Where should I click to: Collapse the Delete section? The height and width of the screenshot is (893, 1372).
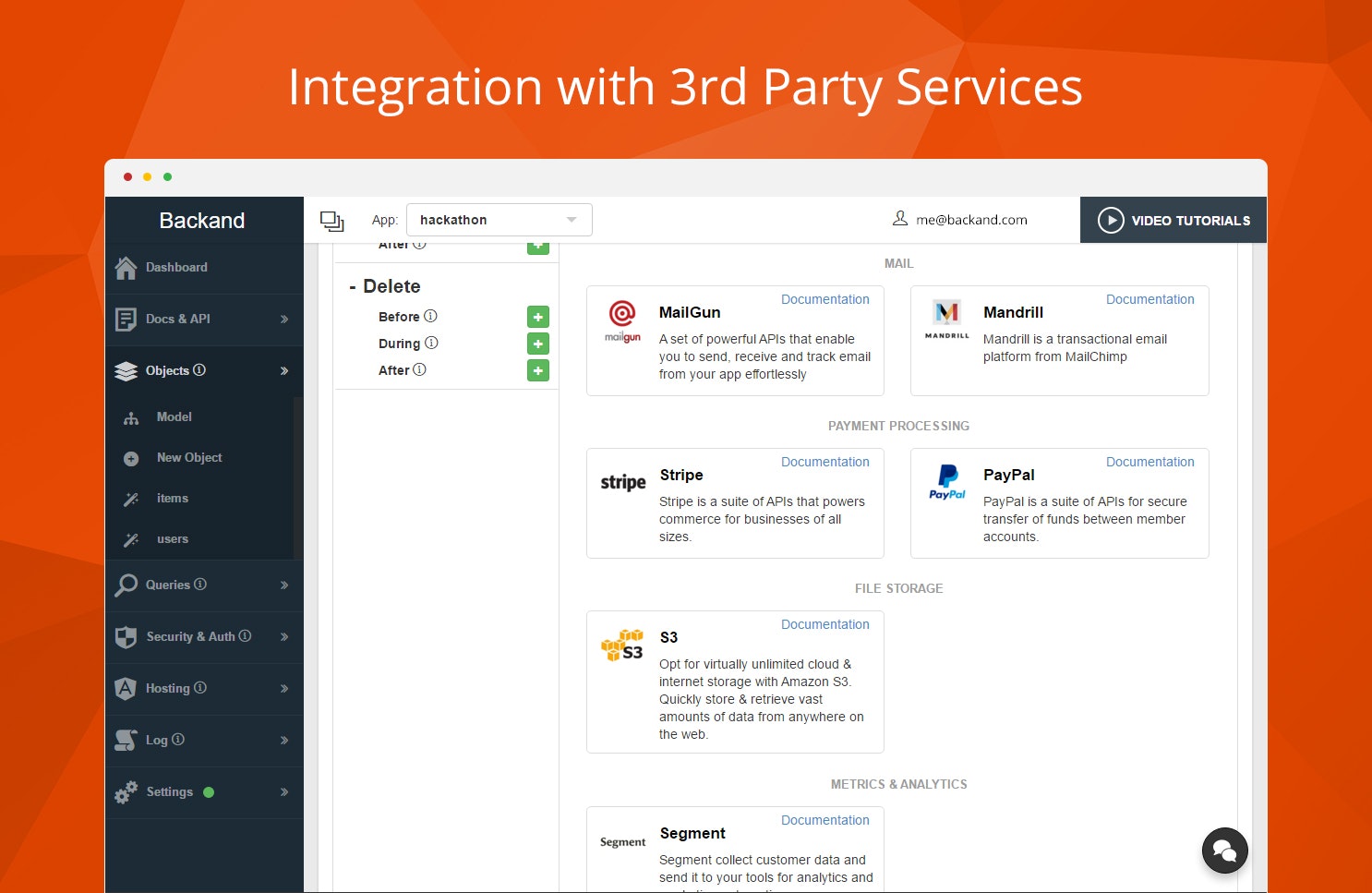(x=353, y=287)
